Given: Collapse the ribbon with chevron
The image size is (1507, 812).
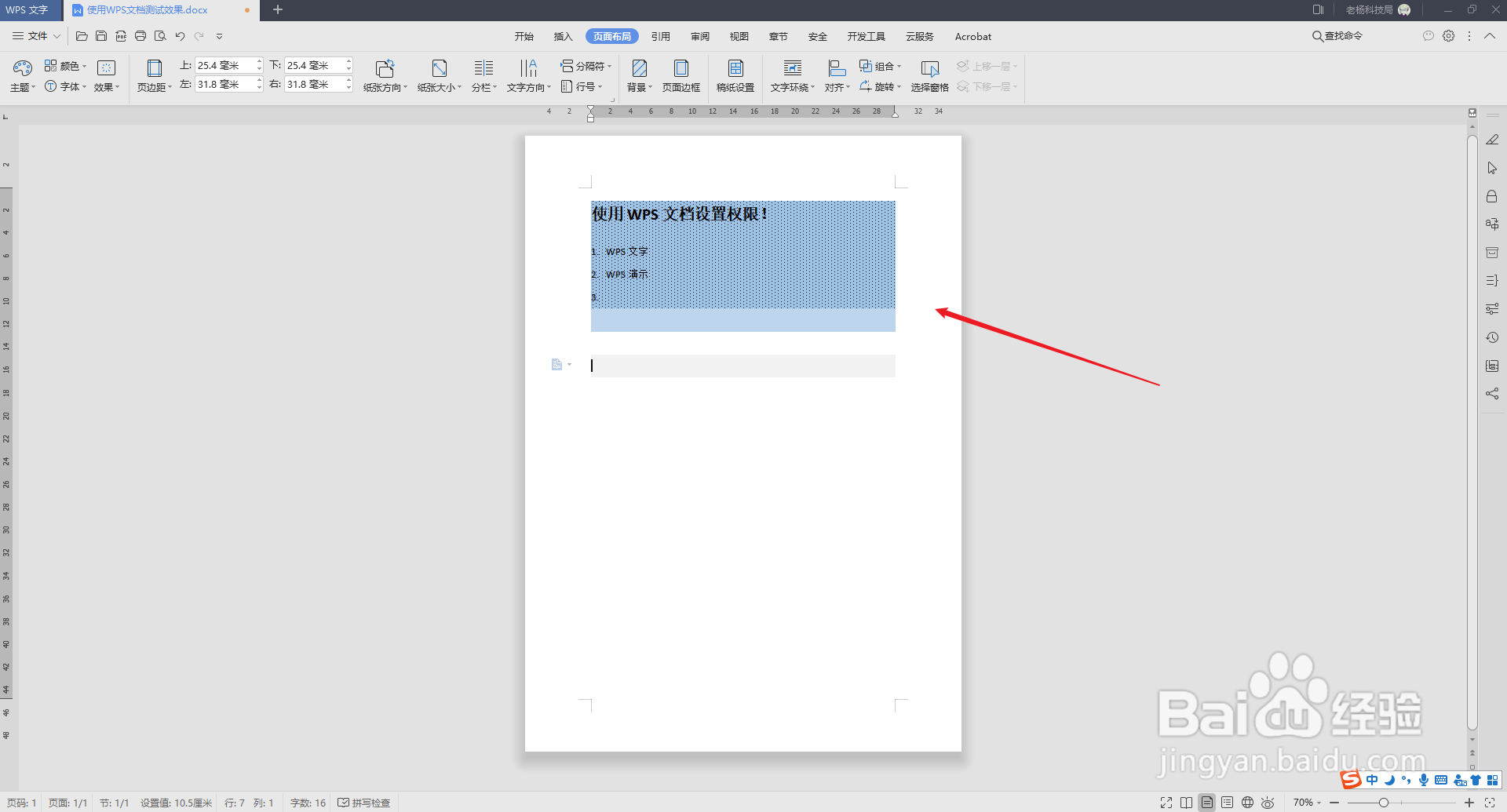Looking at the screenshot, I should tap(1489, 36).
